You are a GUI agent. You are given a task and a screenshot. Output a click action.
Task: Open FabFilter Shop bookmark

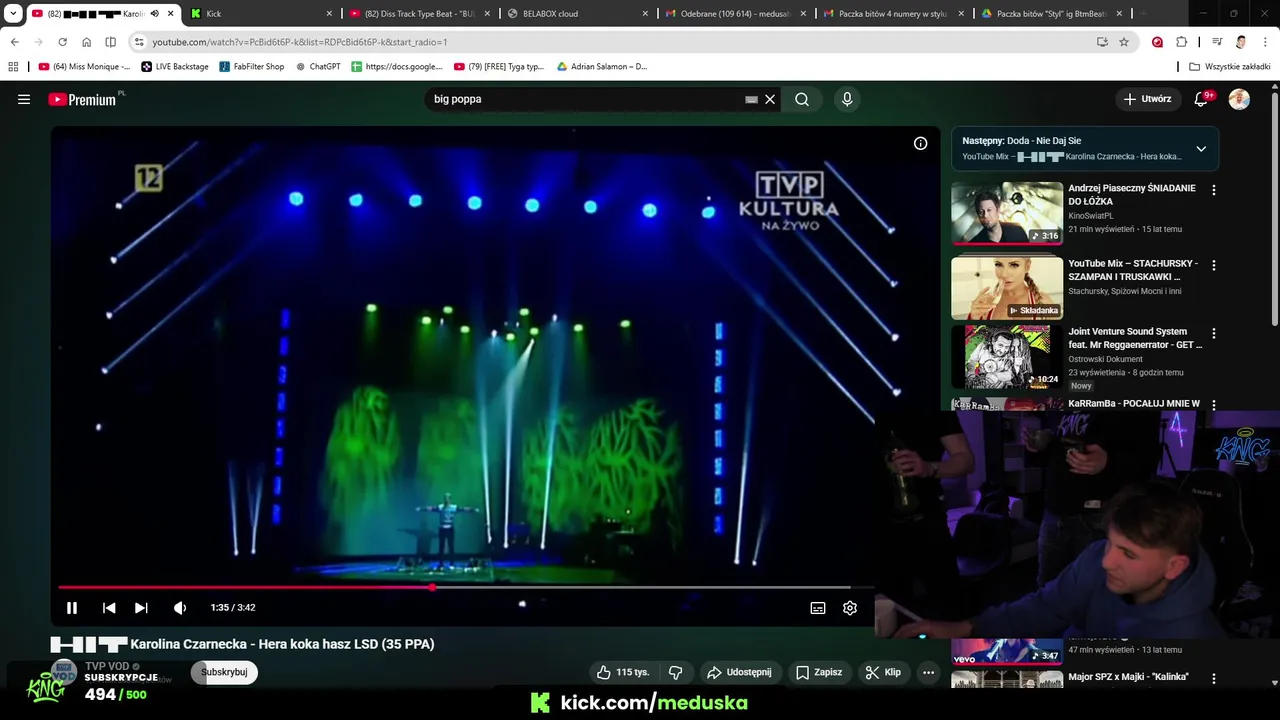[x=252, y=67]
